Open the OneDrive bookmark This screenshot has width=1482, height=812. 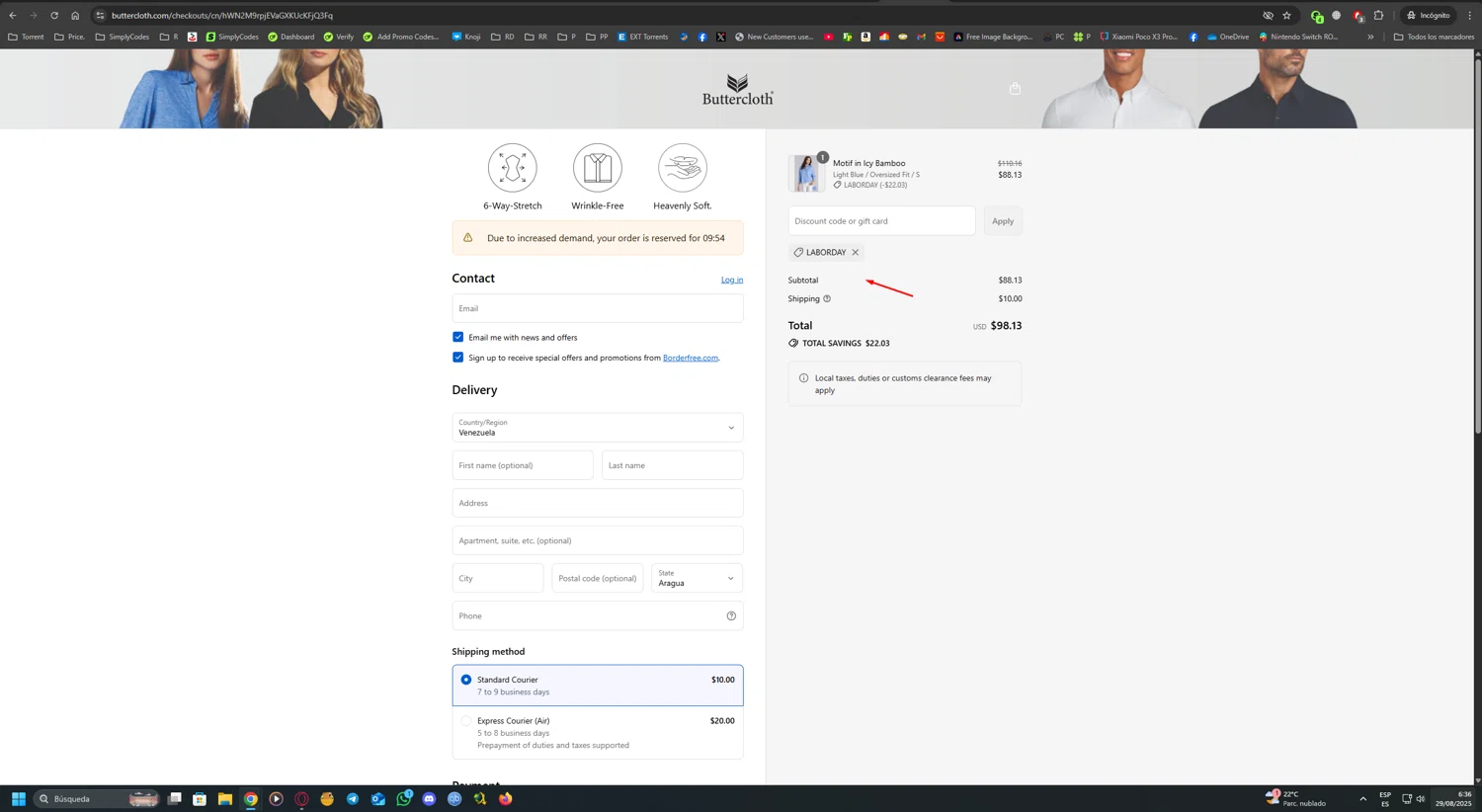click(x=1227, y=37)
